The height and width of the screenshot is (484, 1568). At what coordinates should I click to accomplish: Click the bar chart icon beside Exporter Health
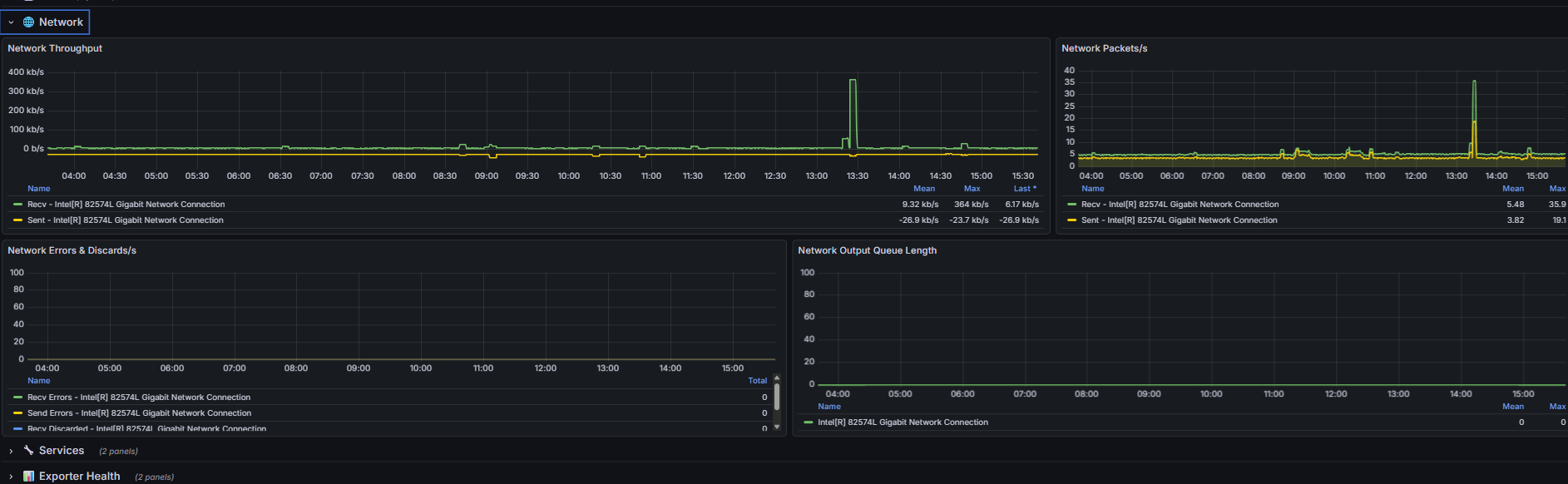coord(28,477)
